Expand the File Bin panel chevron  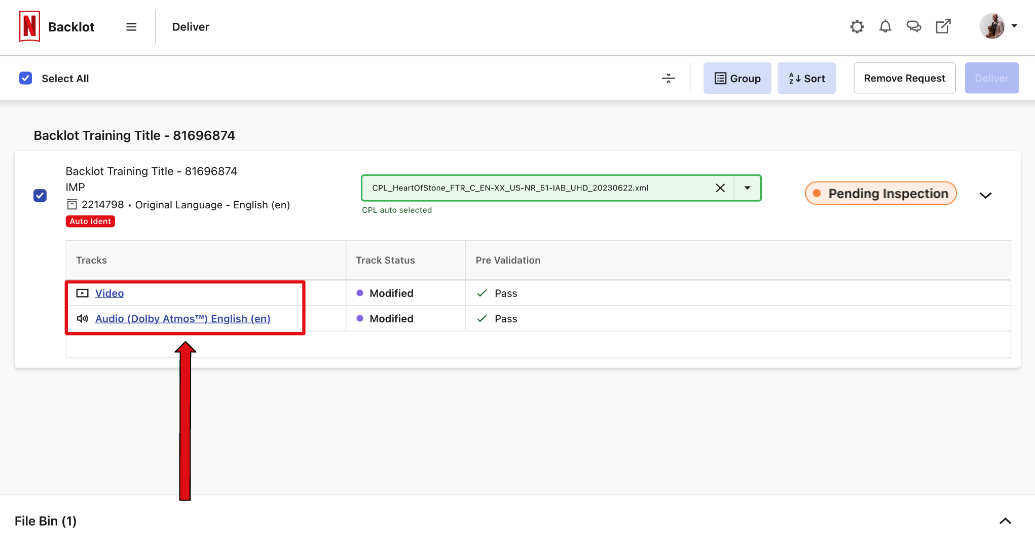pos(1005,521)
